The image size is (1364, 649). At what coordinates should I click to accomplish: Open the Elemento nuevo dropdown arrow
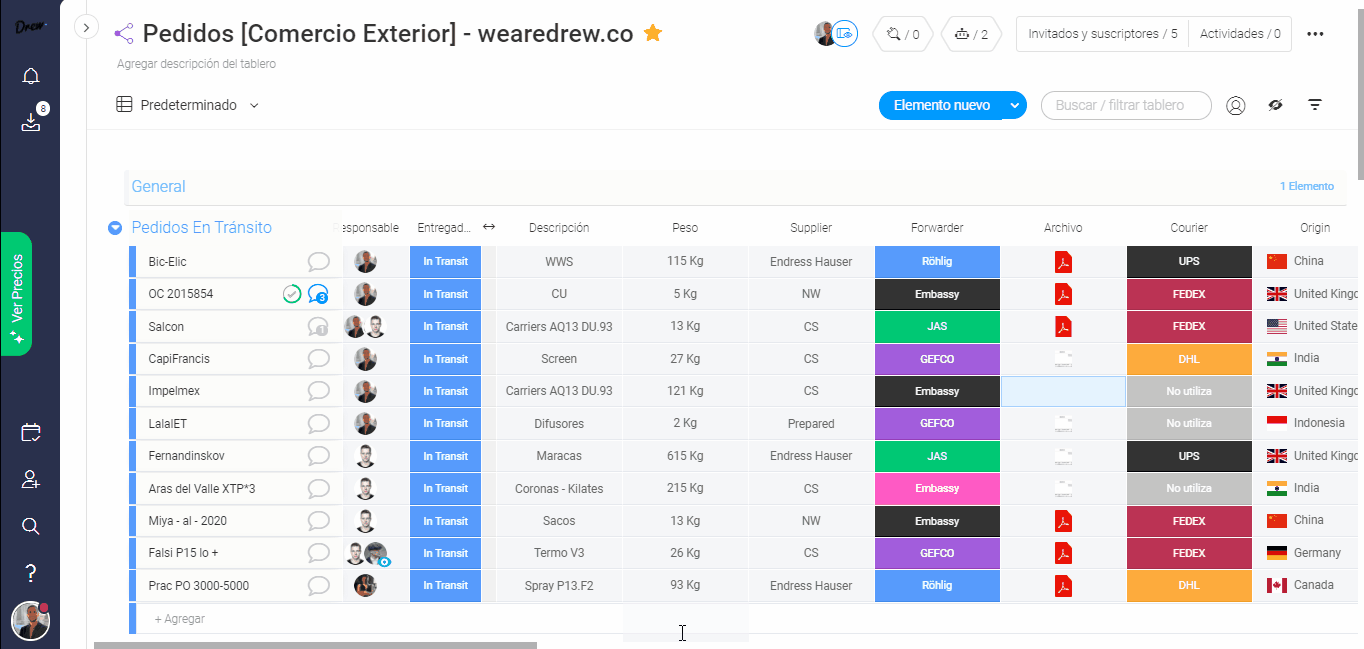click(1015, 105)
